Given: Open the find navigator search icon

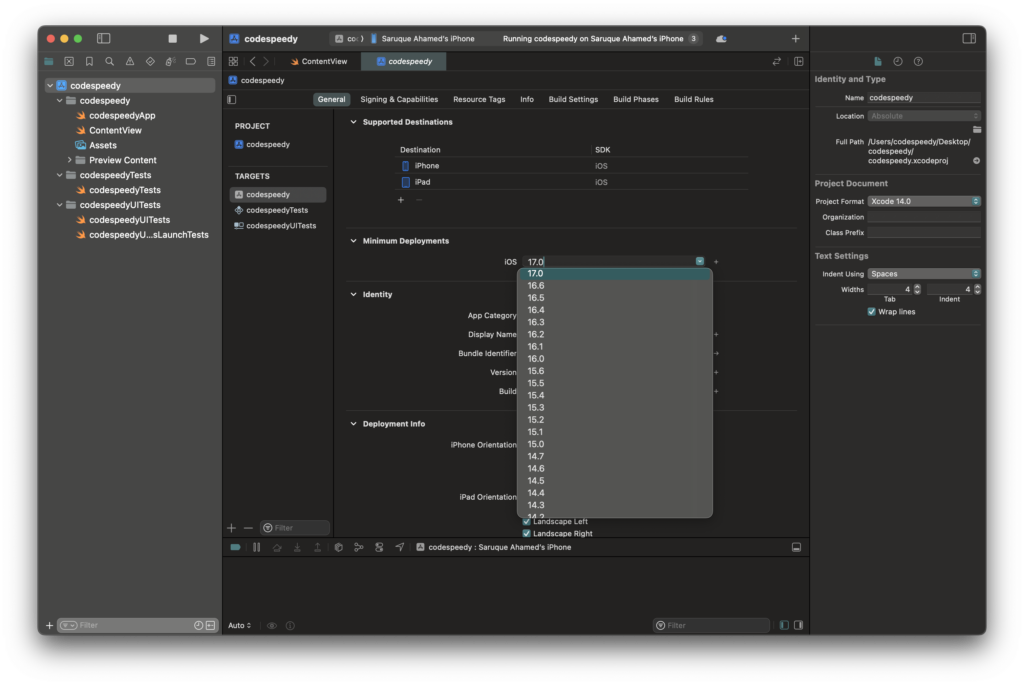Looking at the screenshot, I should point(110,61).
